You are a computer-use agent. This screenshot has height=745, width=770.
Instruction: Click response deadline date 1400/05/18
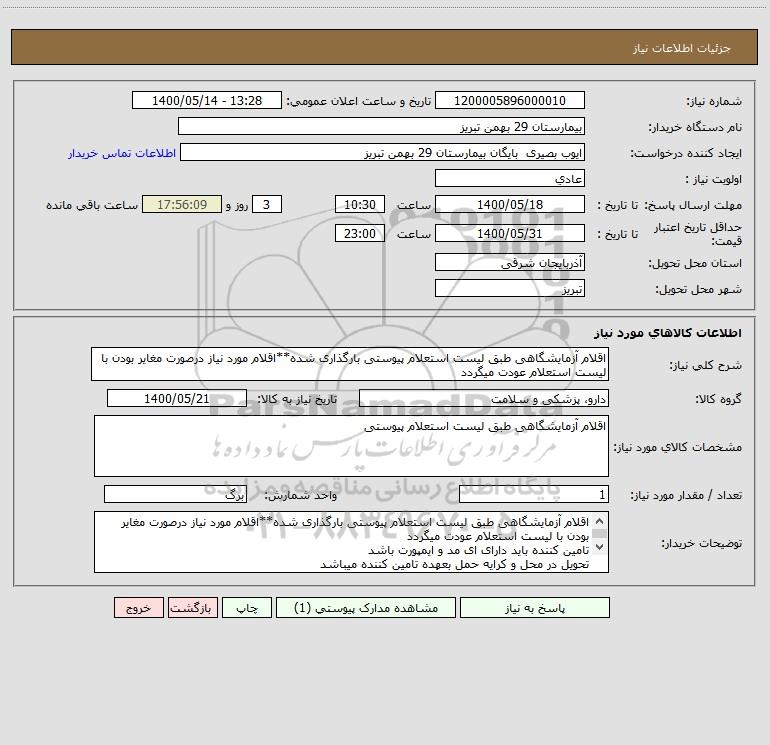tap(510, 204)
